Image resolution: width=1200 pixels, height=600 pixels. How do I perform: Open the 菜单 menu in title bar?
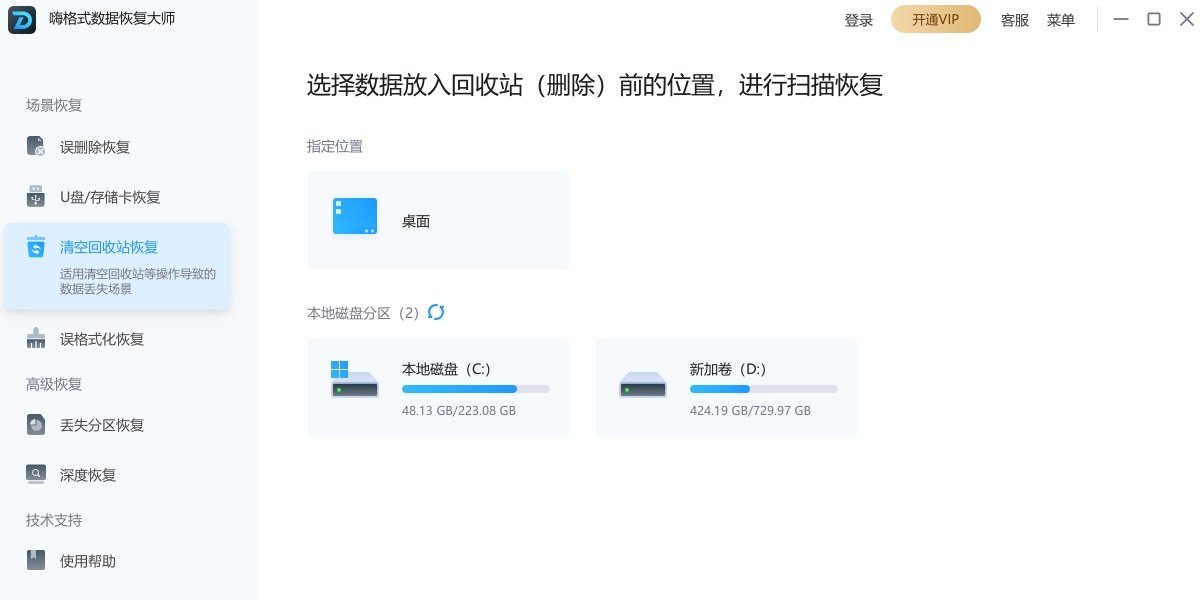point(1061,20)
